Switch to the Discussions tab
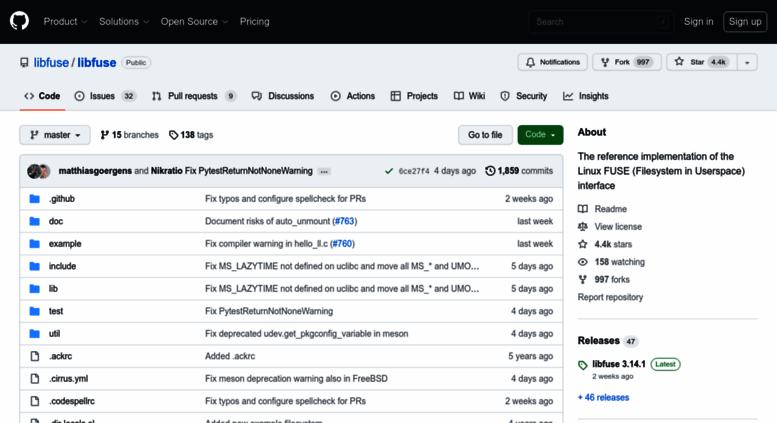 point(283,96)
